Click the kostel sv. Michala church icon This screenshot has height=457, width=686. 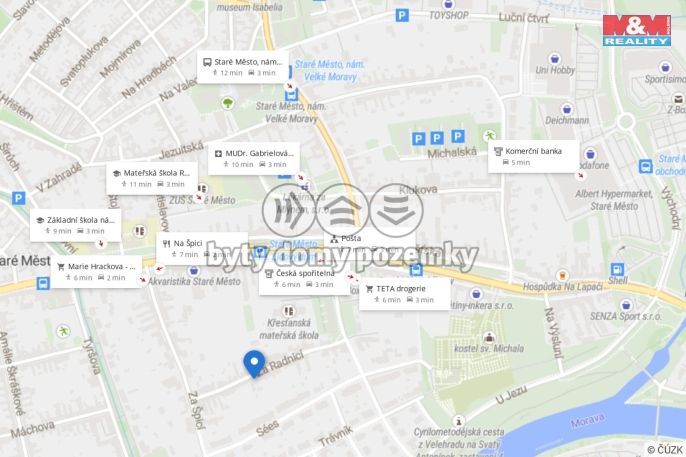(489, 337)
